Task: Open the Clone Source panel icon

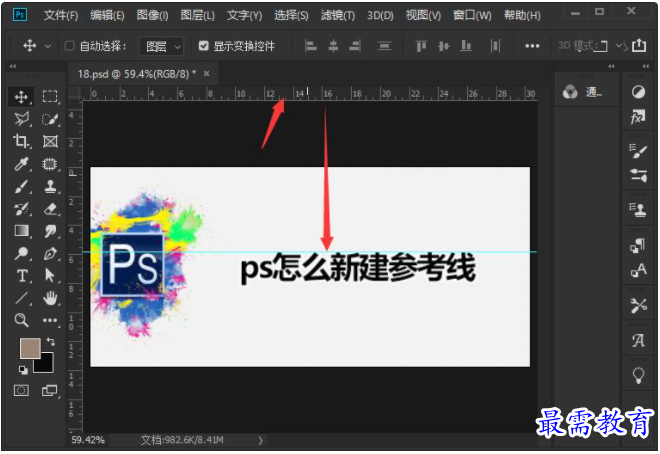Action: (638, 210)
